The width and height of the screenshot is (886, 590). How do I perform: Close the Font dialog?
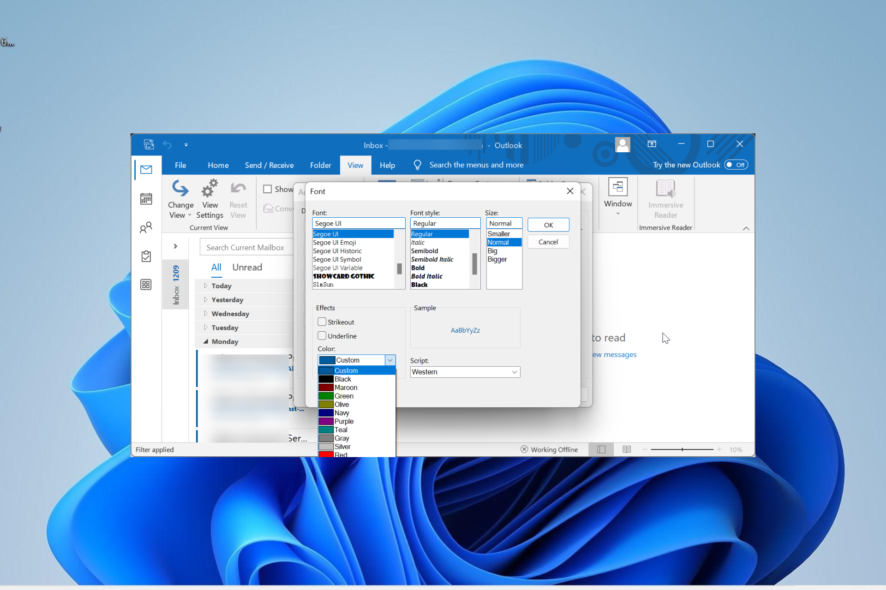coord(570,191)
